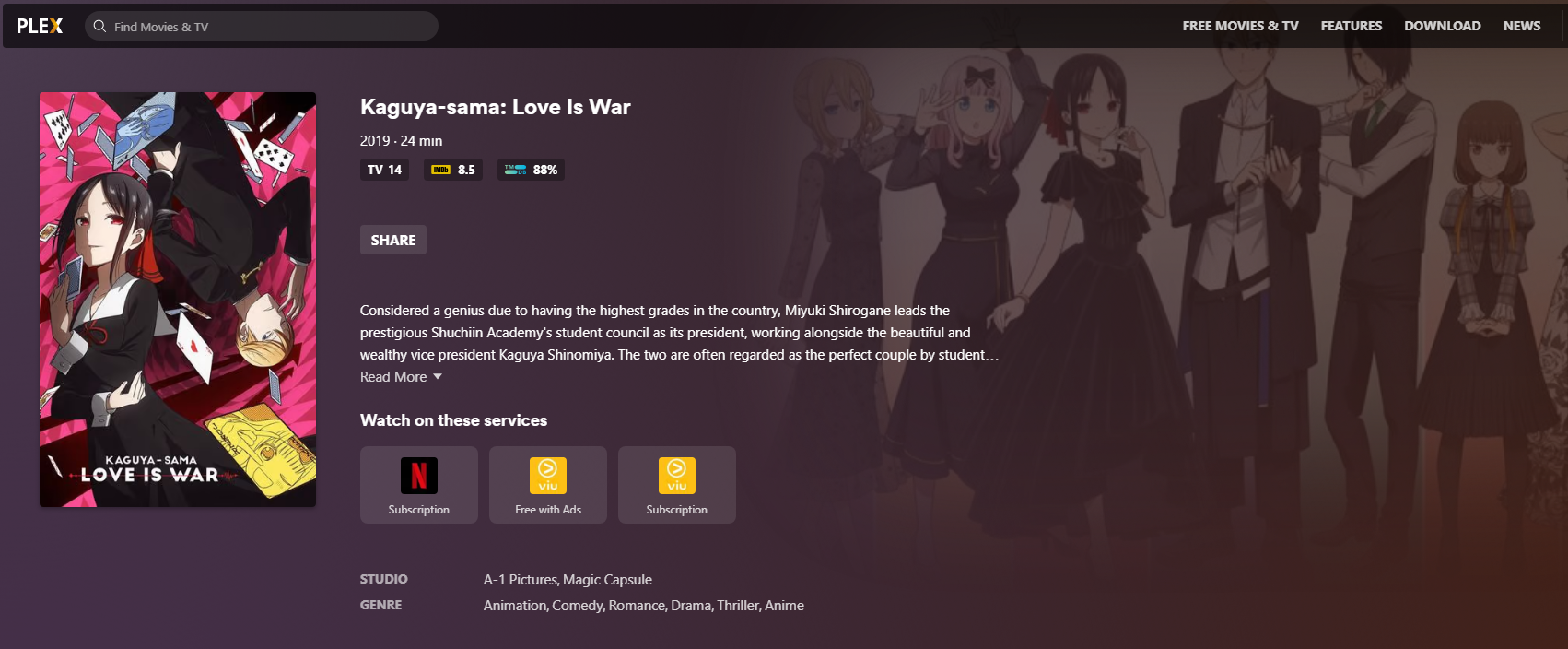Screen dimensions: 1568x649
Task: Click the Share button
Action: tap(393, 240)
